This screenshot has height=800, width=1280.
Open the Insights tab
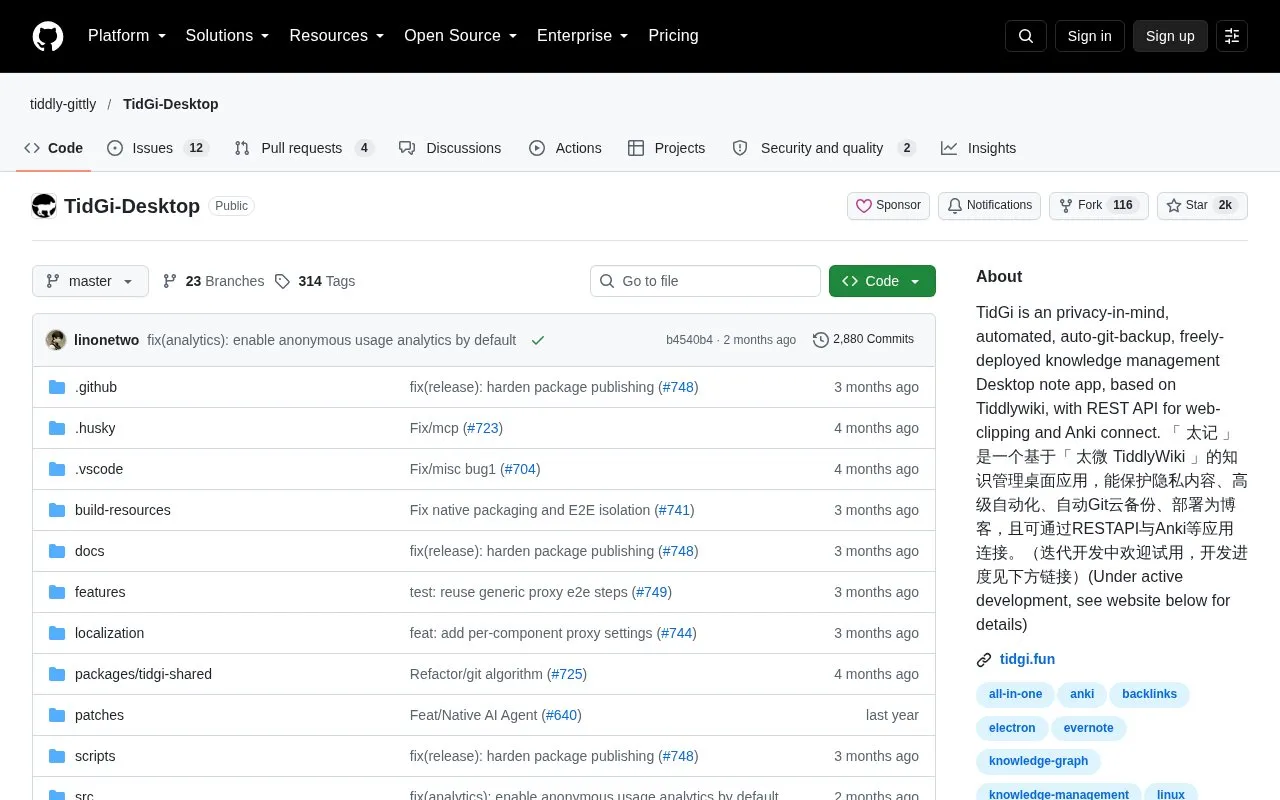click(978, 148)
